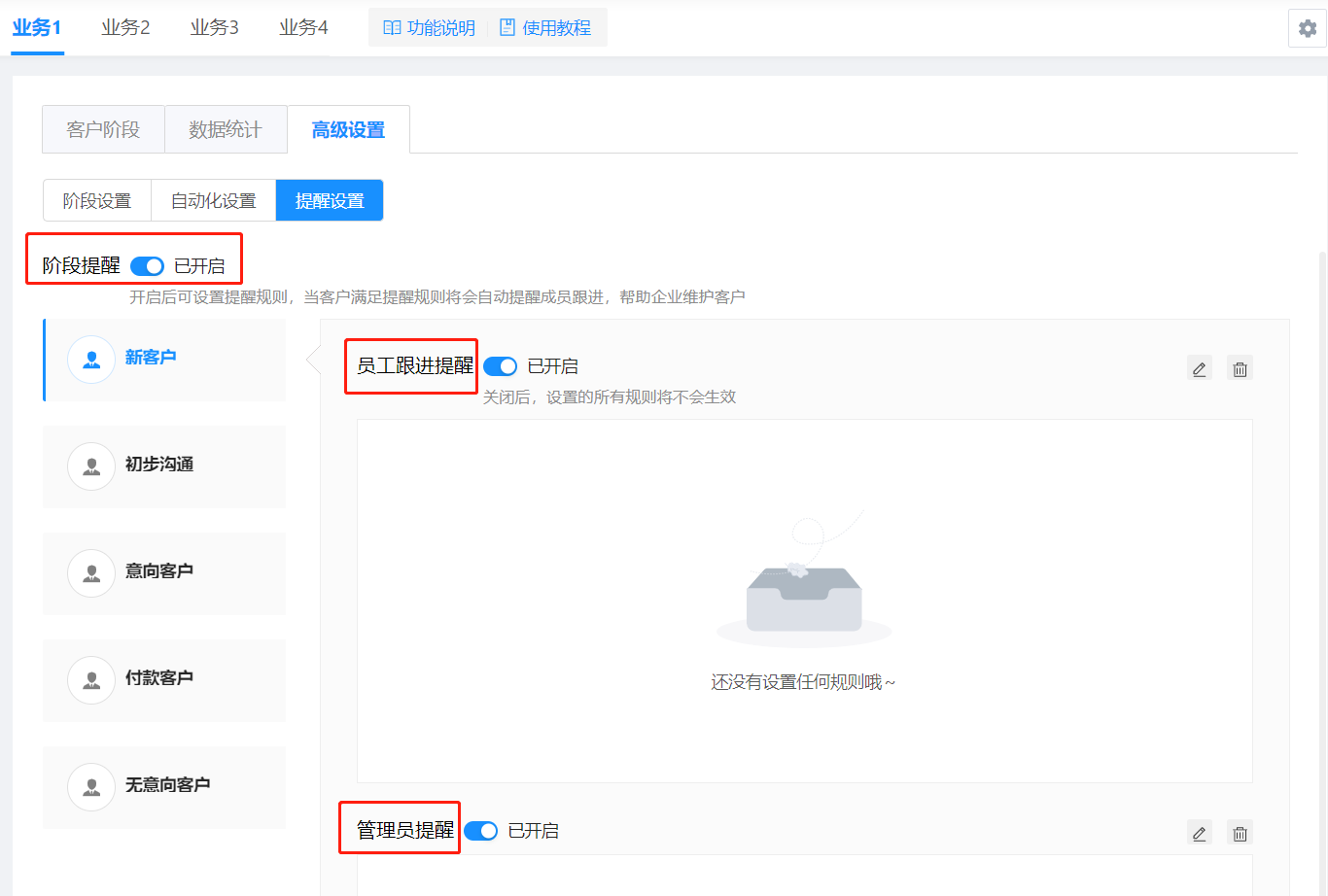Click the 阶段提醒 heading

(82, 265)
